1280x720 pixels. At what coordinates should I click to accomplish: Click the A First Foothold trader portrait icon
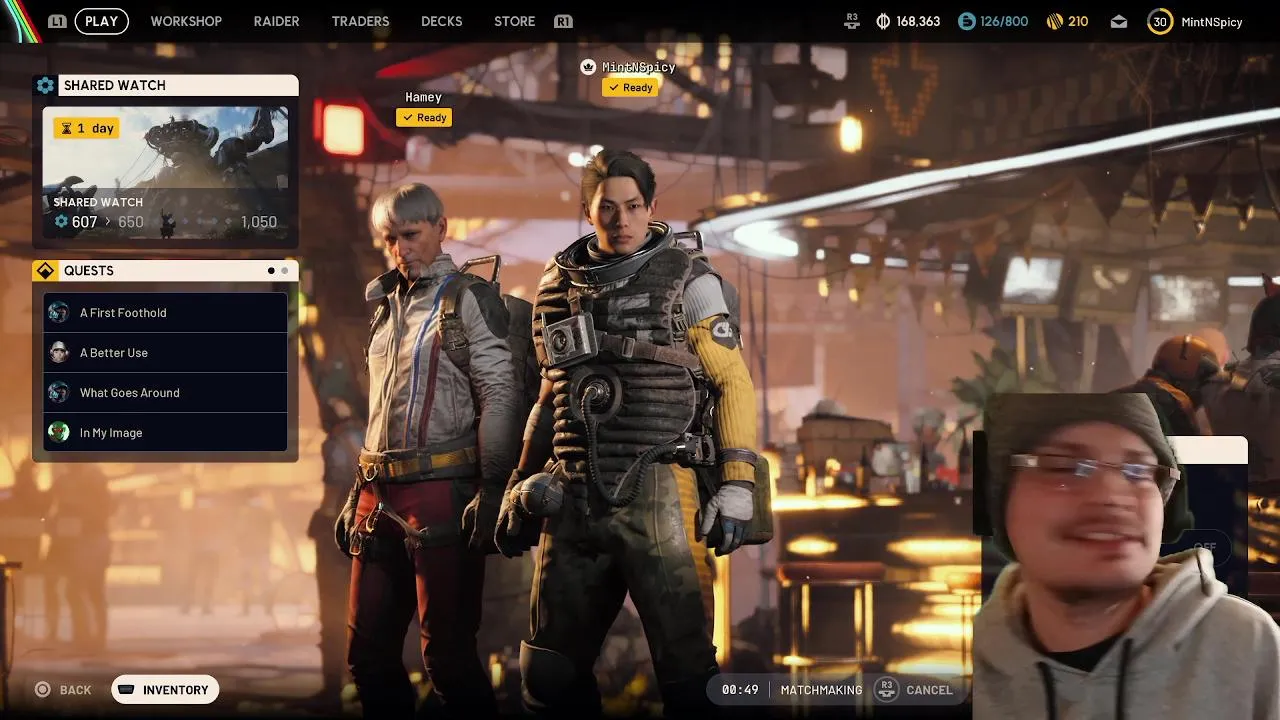point(59,313)
